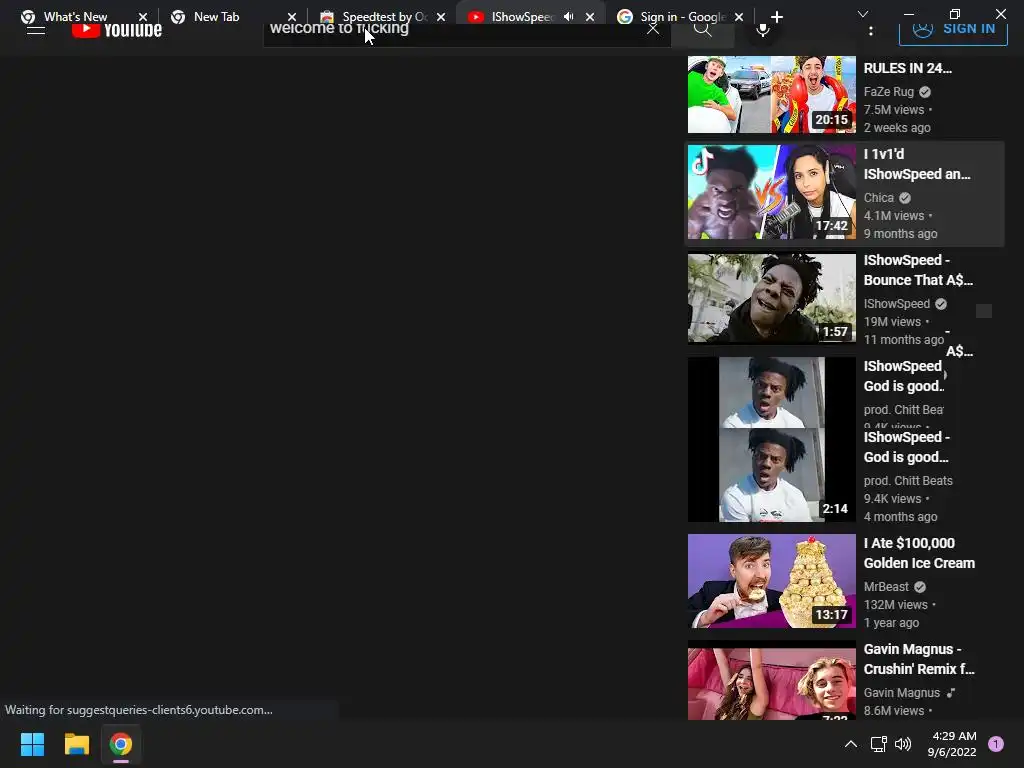
Task: Click IShowSpeed channel name under Bounce video
Action: (897, 304)
